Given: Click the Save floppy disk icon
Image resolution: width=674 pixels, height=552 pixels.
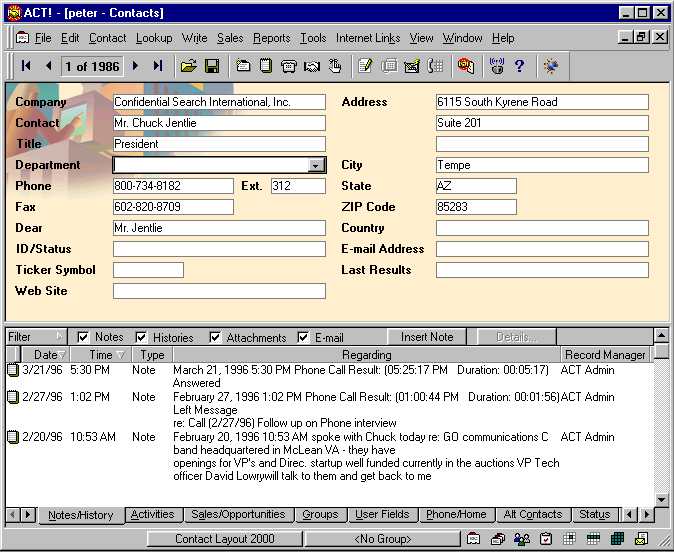Looking at the screenshot, I should [x=212, y=66].
